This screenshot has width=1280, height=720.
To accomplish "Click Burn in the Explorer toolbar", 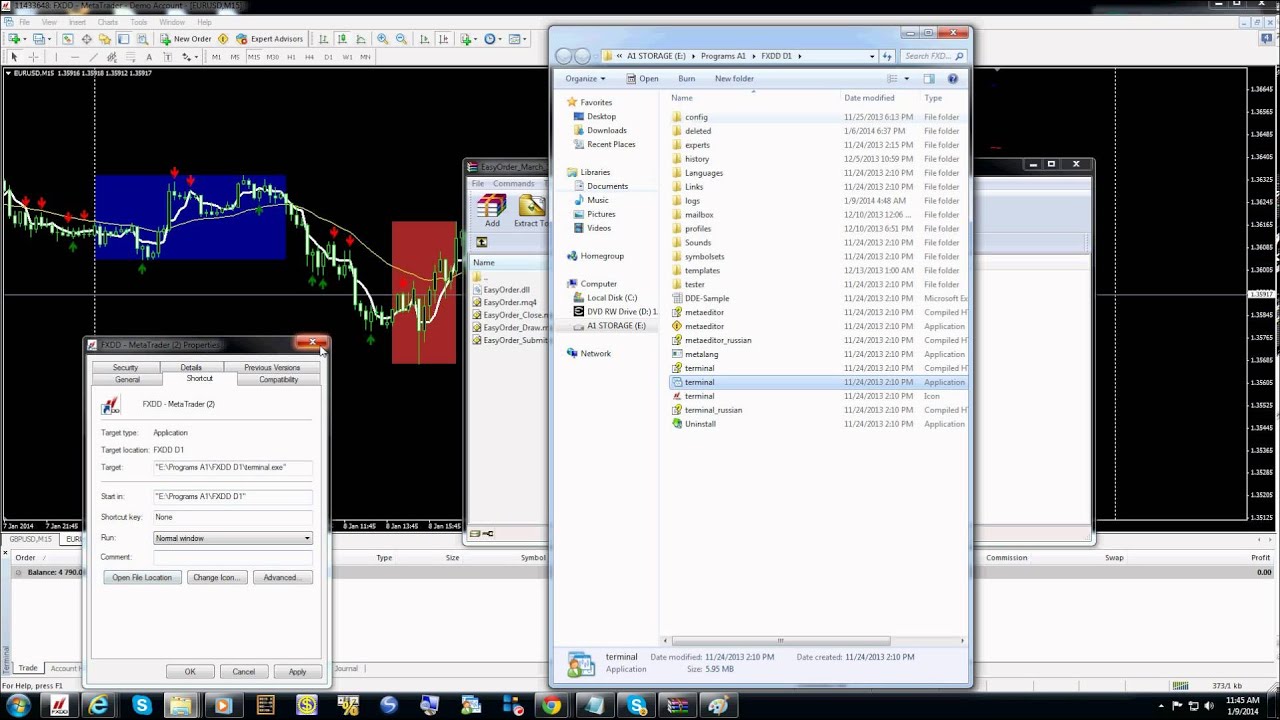I will (x=686, y=78).
